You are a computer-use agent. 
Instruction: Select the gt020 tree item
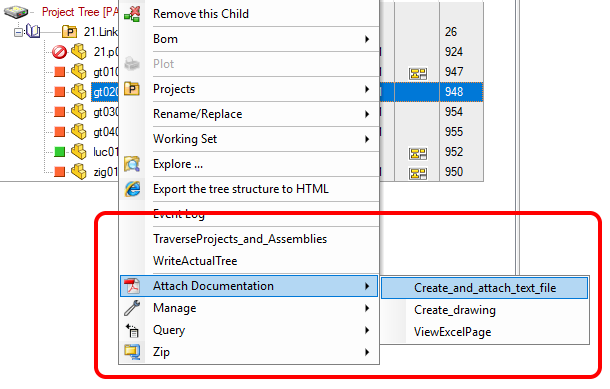[x=105, y=92]
